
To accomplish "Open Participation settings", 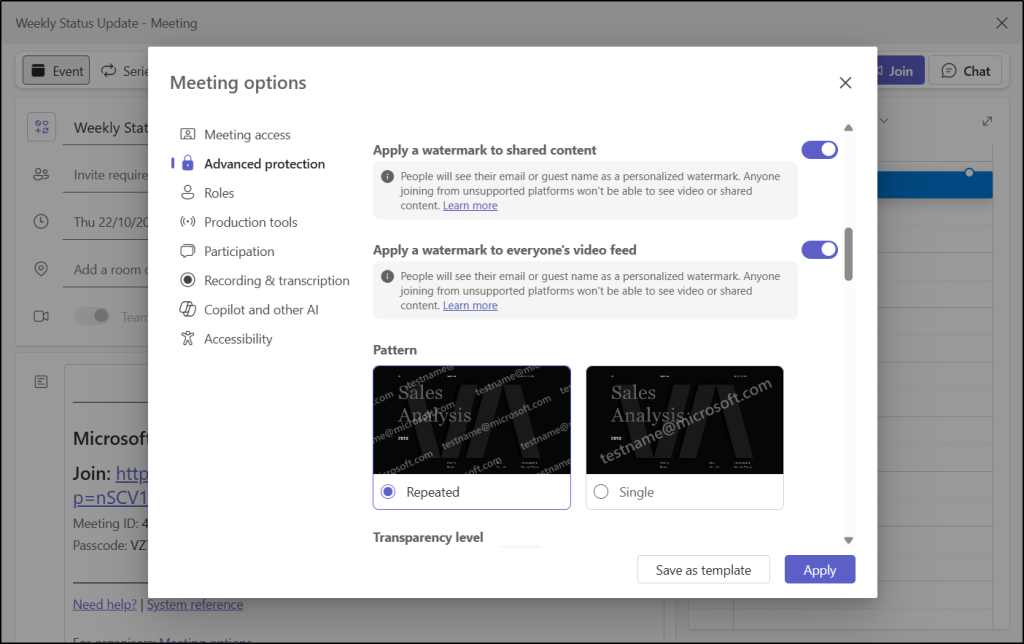I will [239, 251].
